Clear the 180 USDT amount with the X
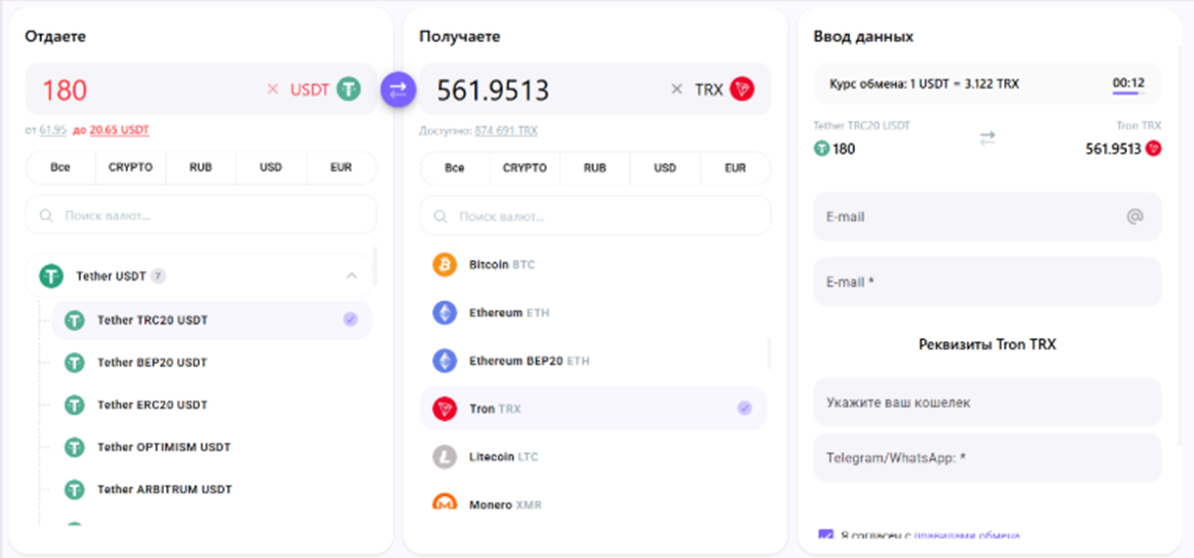The image size is (1194, 558). (273, 89)
